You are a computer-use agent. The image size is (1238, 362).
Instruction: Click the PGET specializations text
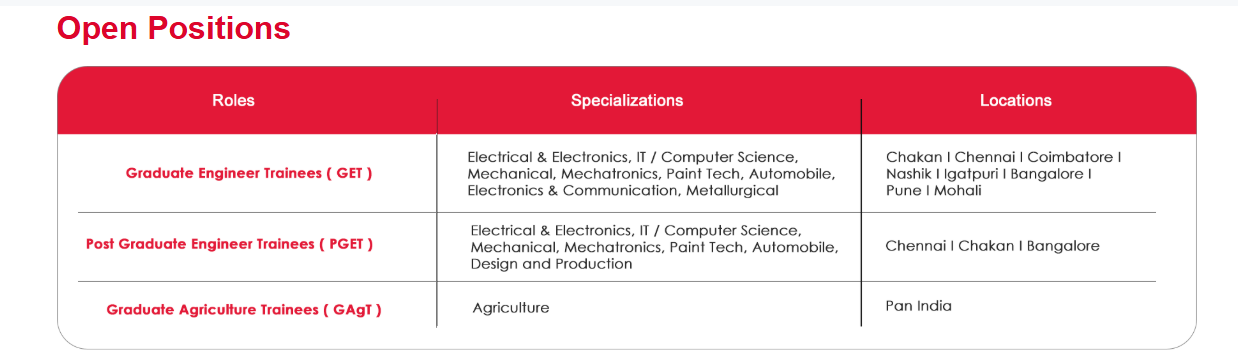pos(654,247)
